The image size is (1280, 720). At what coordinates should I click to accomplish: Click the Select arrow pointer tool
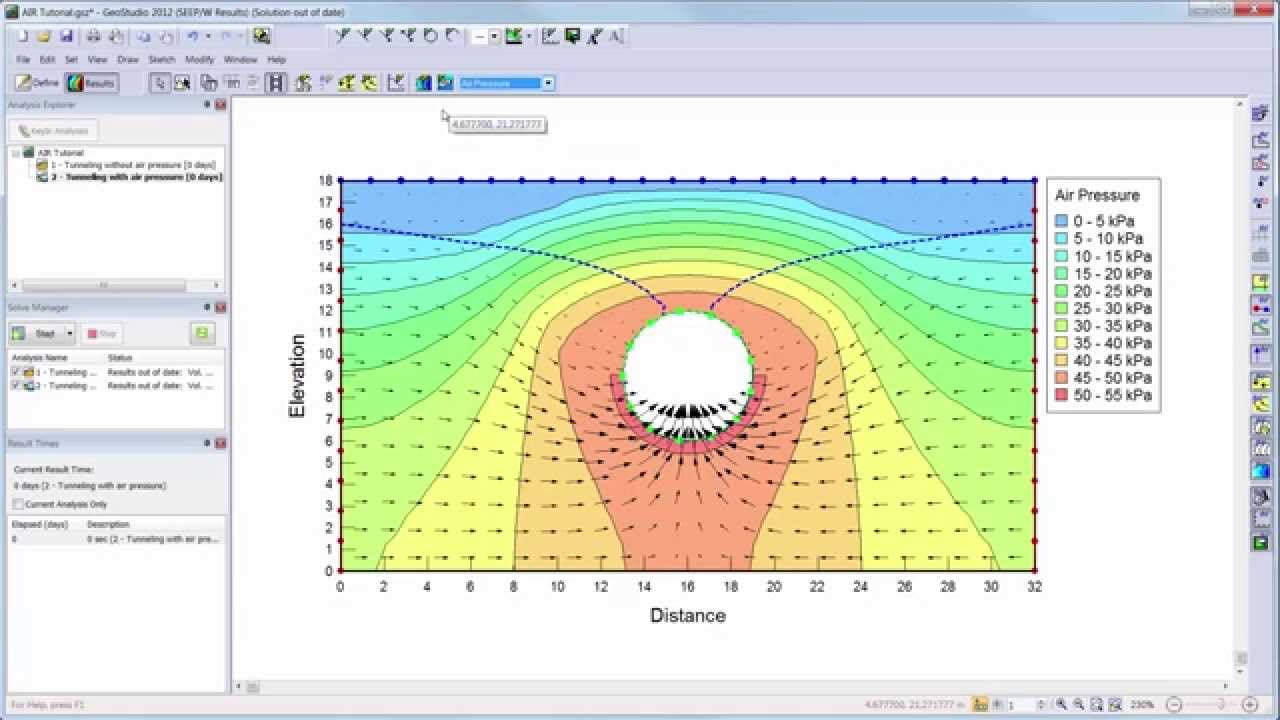pos(160,83)
